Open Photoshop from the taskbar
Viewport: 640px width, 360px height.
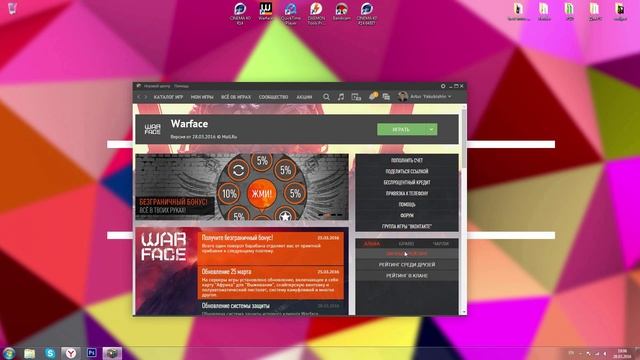point(92,353)
